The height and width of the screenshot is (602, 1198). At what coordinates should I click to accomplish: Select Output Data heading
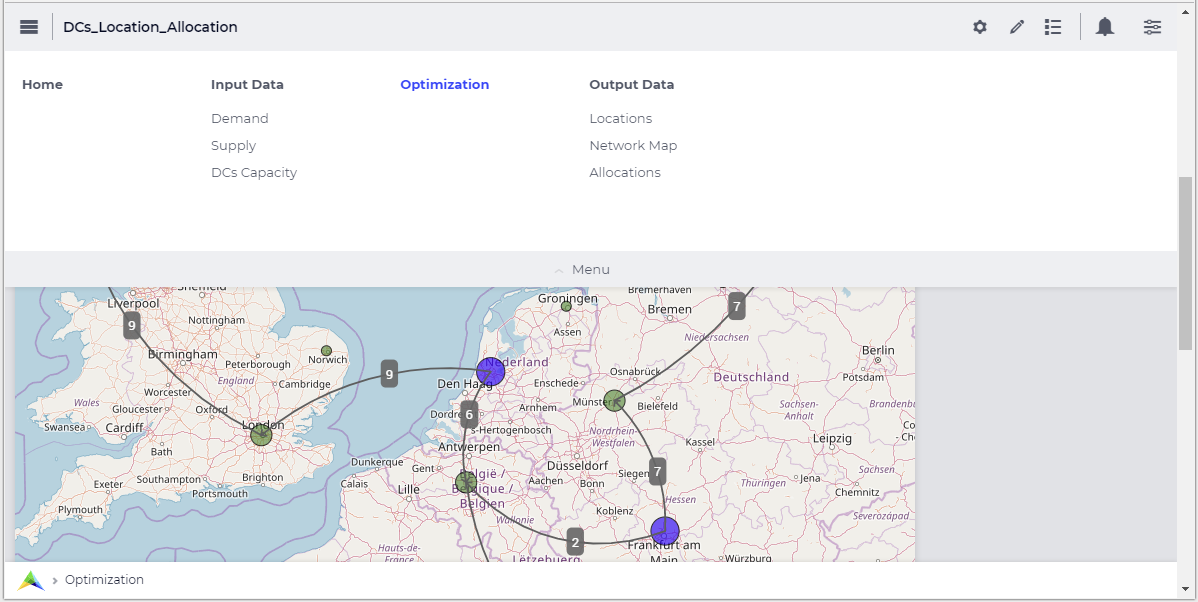[631, 85]
